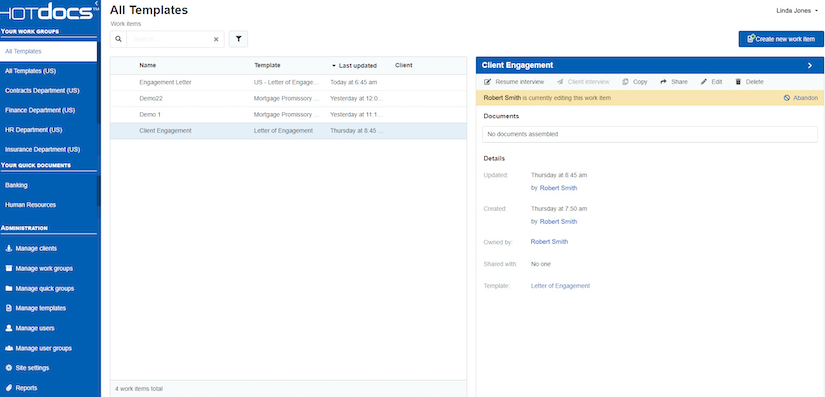Click Manage user groups people icon
Screen dimensions: 825x397
8,348
